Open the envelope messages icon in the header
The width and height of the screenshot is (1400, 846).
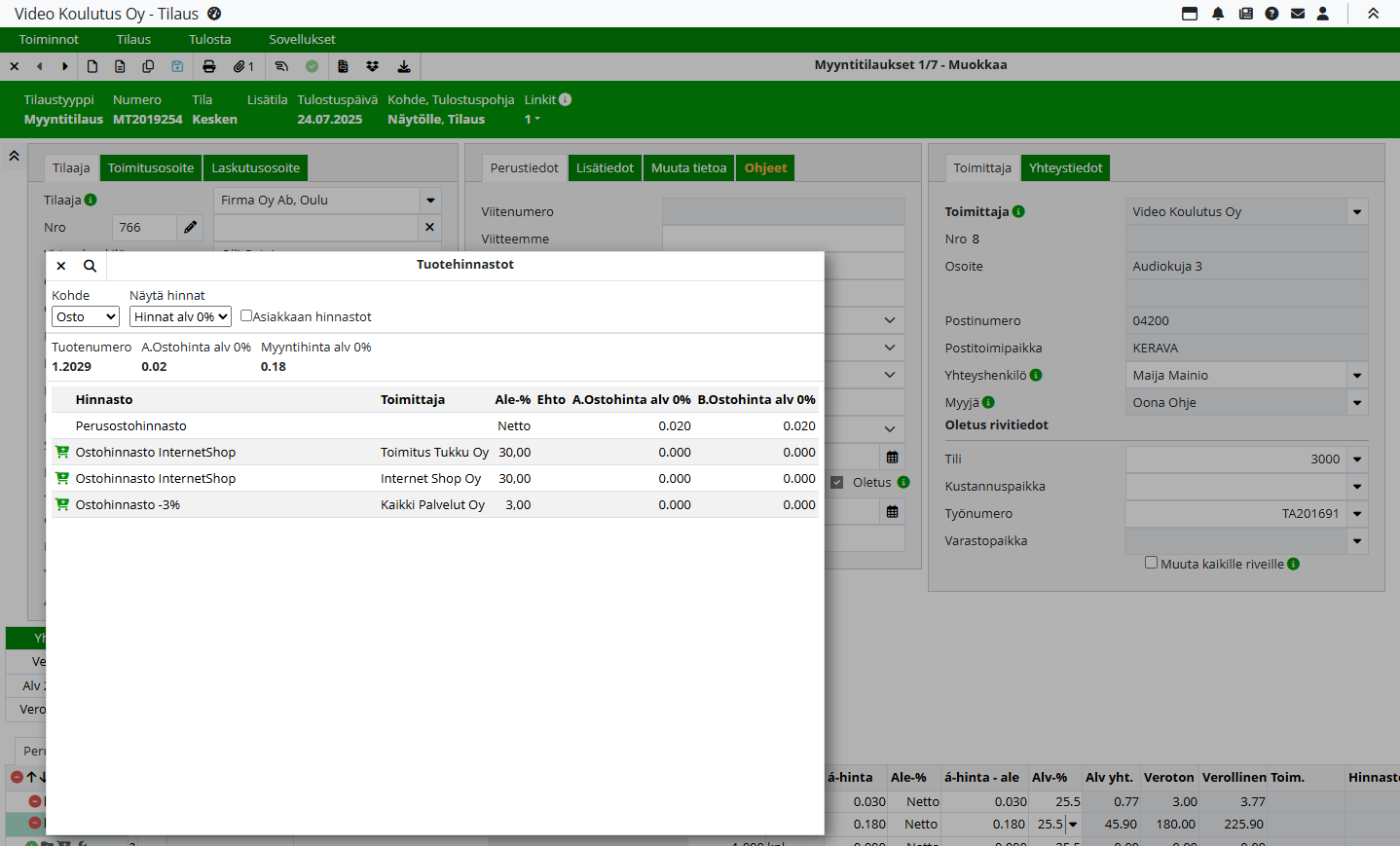click(1298, 14)
